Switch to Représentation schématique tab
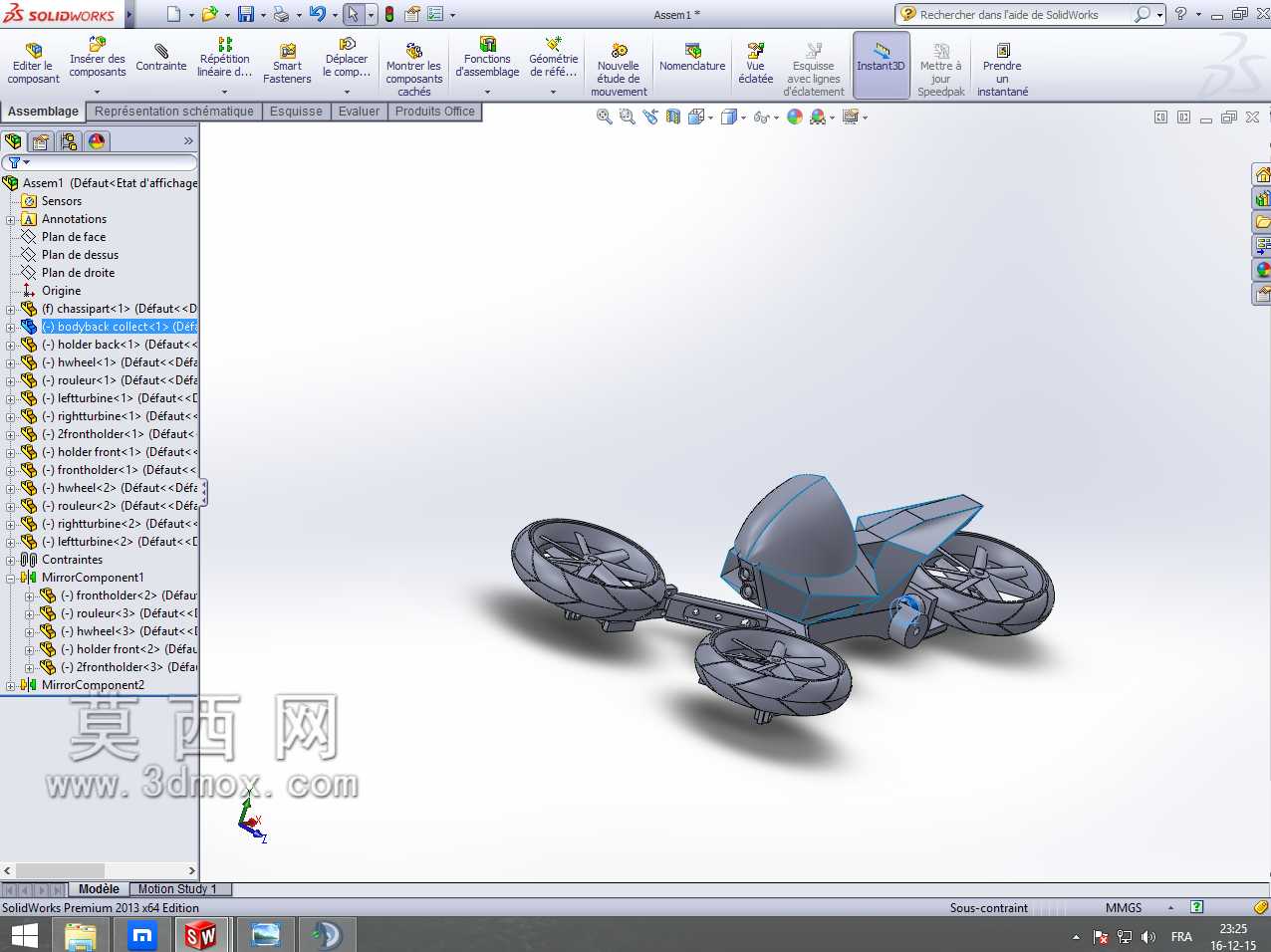This screenshot has height=952, width=1271. tap(174, 112)
